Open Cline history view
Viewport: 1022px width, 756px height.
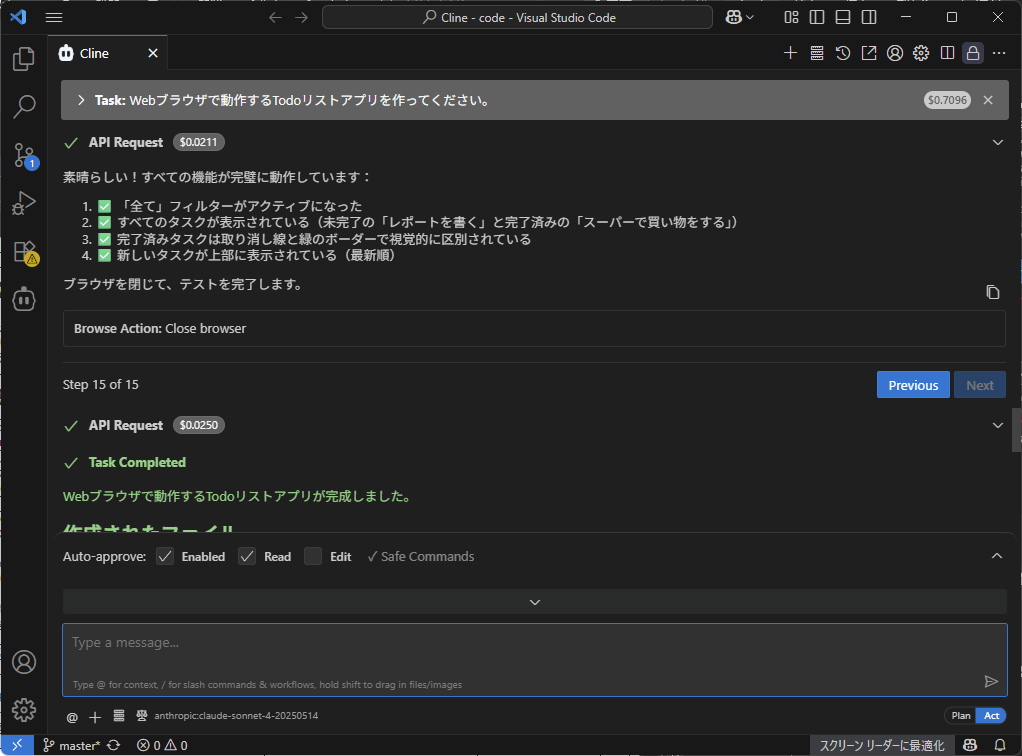(x=843, y=53)
